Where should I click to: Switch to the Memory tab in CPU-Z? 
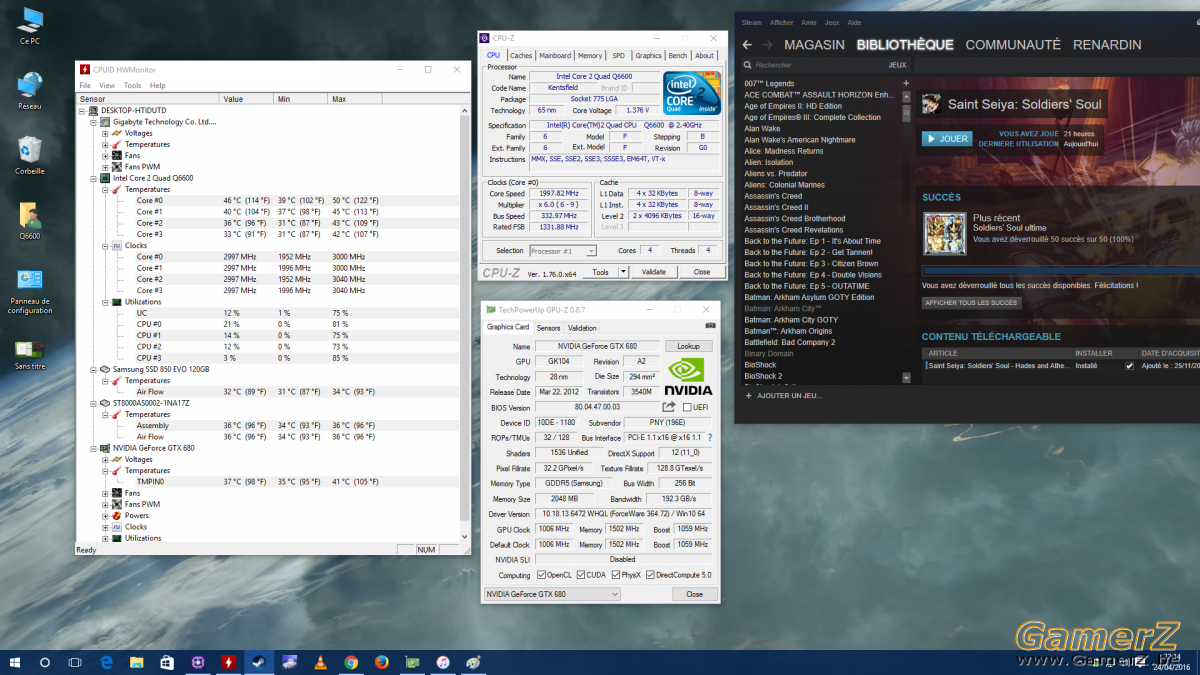click(590, 56)
